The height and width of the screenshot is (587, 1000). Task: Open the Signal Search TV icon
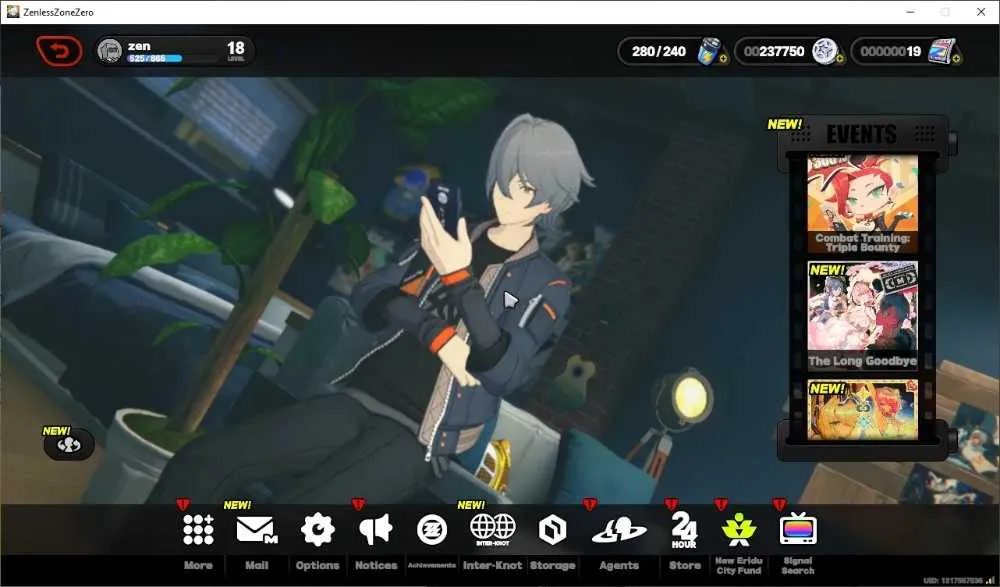(x=798, y=528)
